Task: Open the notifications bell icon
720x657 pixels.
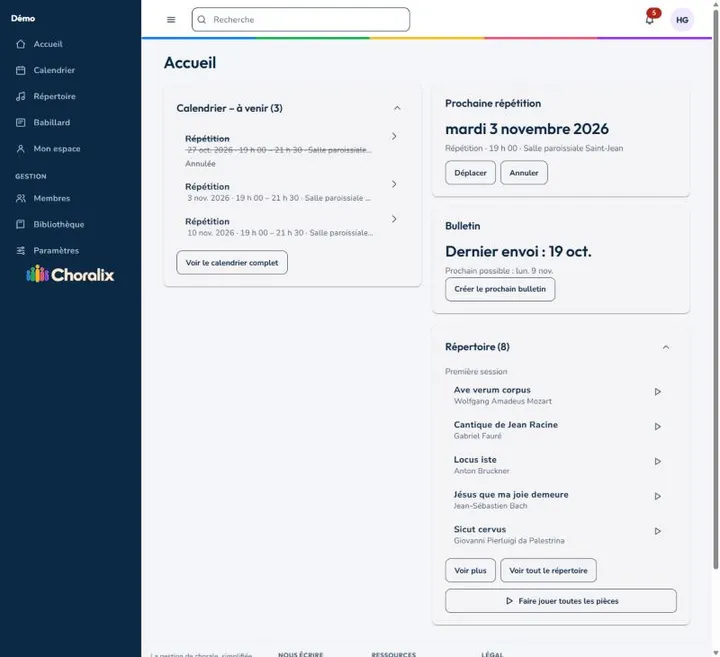Action: 649,20
